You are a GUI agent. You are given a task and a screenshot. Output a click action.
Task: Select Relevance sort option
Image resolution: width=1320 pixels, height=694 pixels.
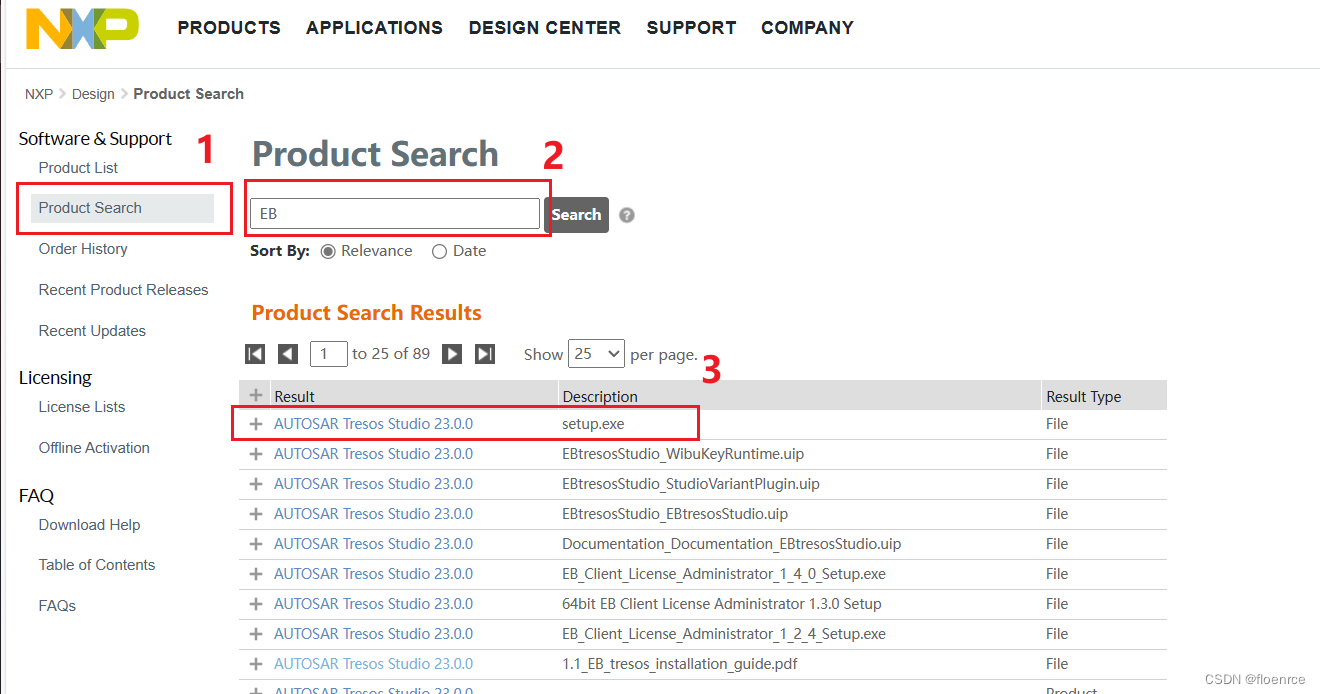point(328,252)
